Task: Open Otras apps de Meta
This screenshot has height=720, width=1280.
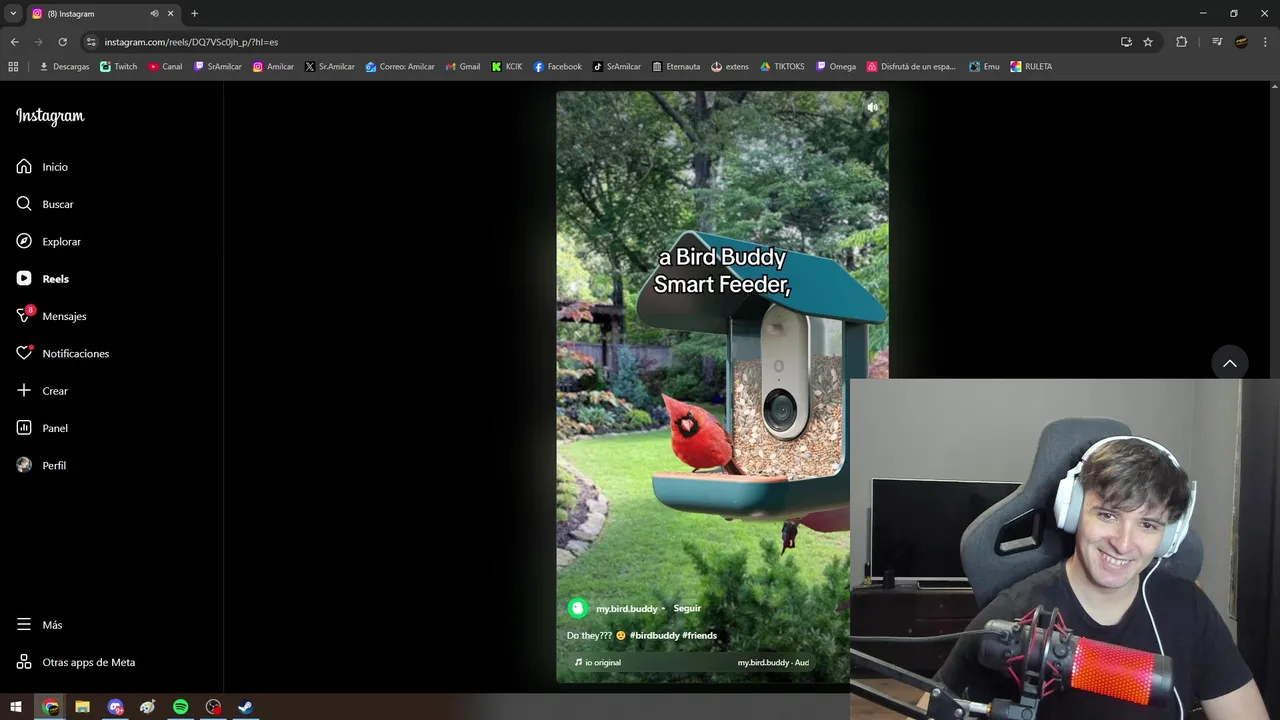Action: coord(75,662)
